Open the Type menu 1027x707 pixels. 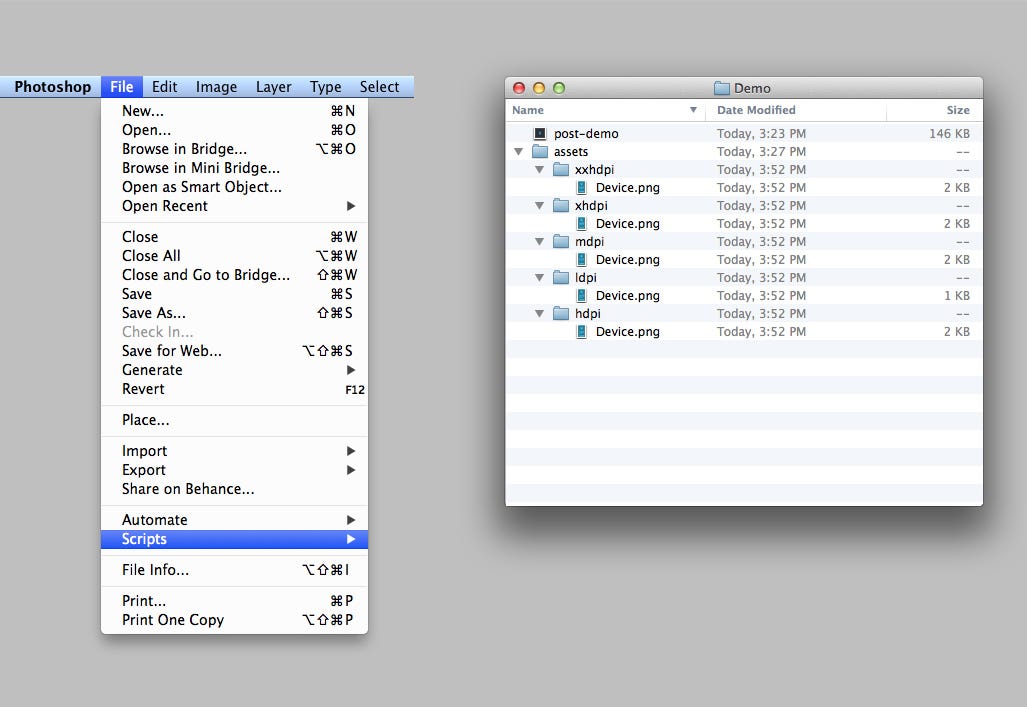point(326,87)
